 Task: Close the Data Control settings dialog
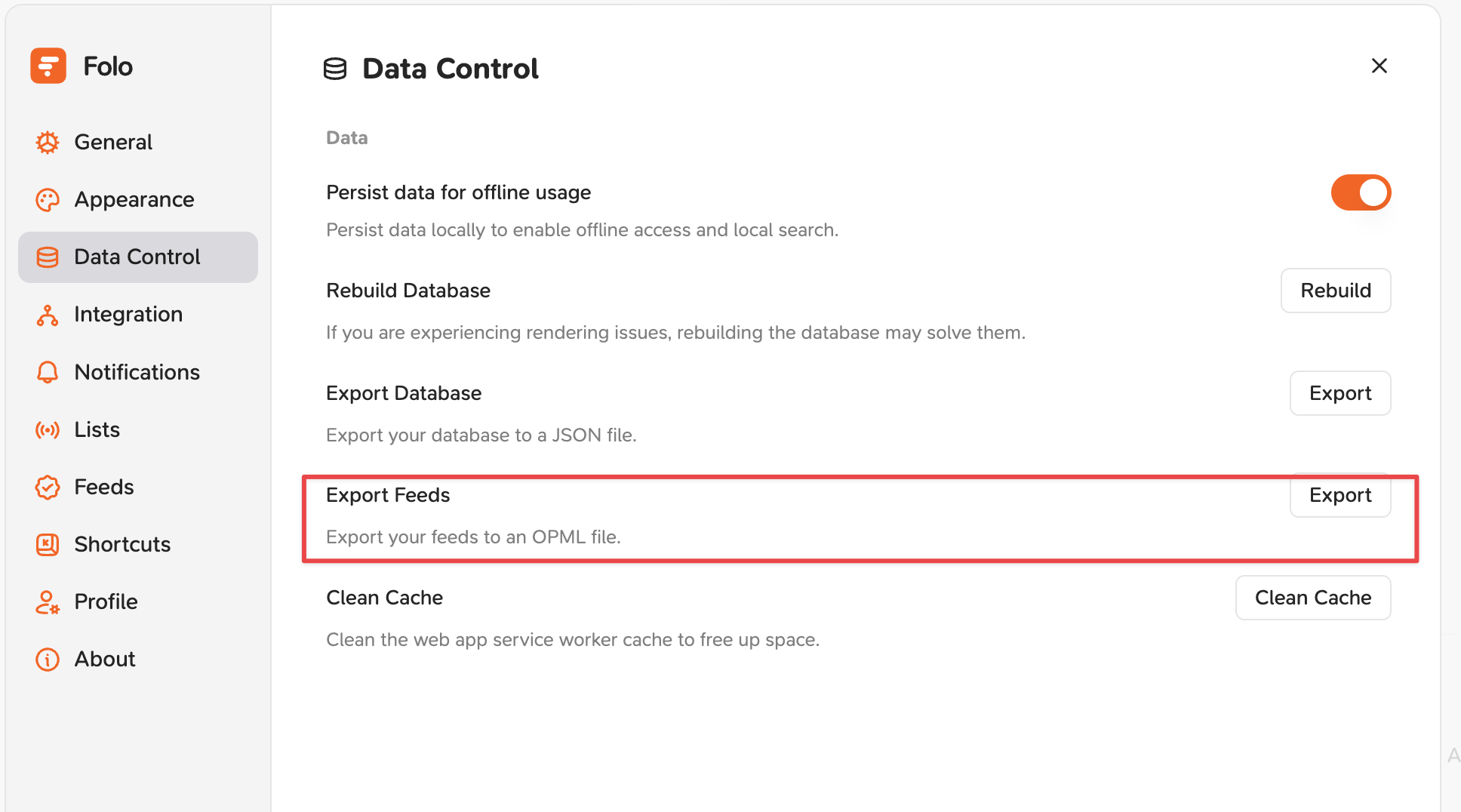1379,66
